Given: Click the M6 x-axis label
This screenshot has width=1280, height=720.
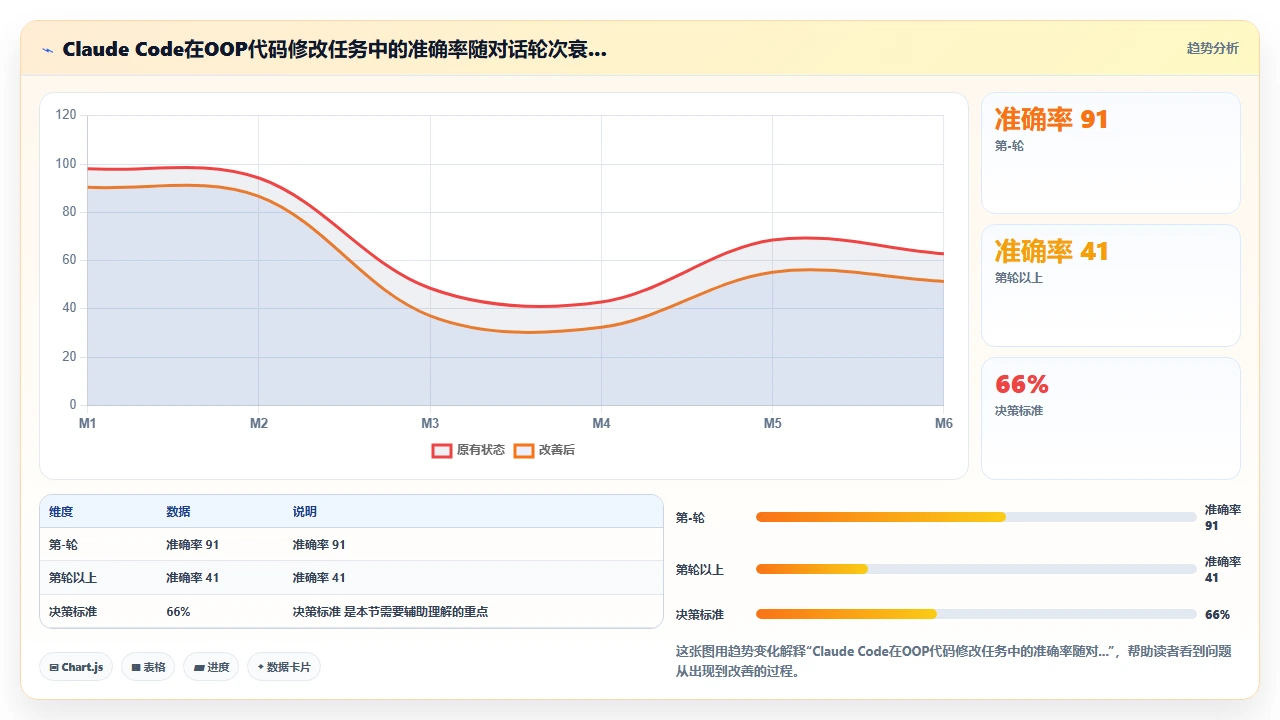Looking at the screenshot, I should pyautogui.click(x=944, y=424).
